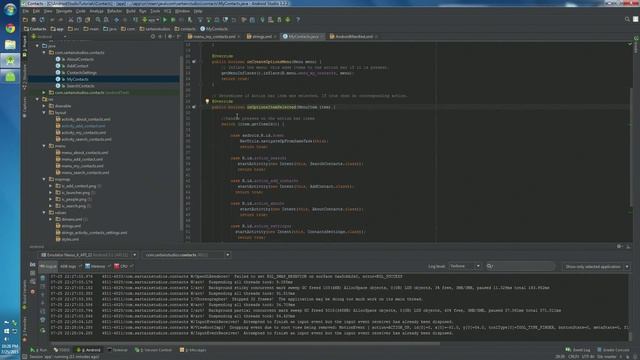The image size is (640, 360).
Task: Click the file explorer taskbar icon
Action: tap(10, 44)
